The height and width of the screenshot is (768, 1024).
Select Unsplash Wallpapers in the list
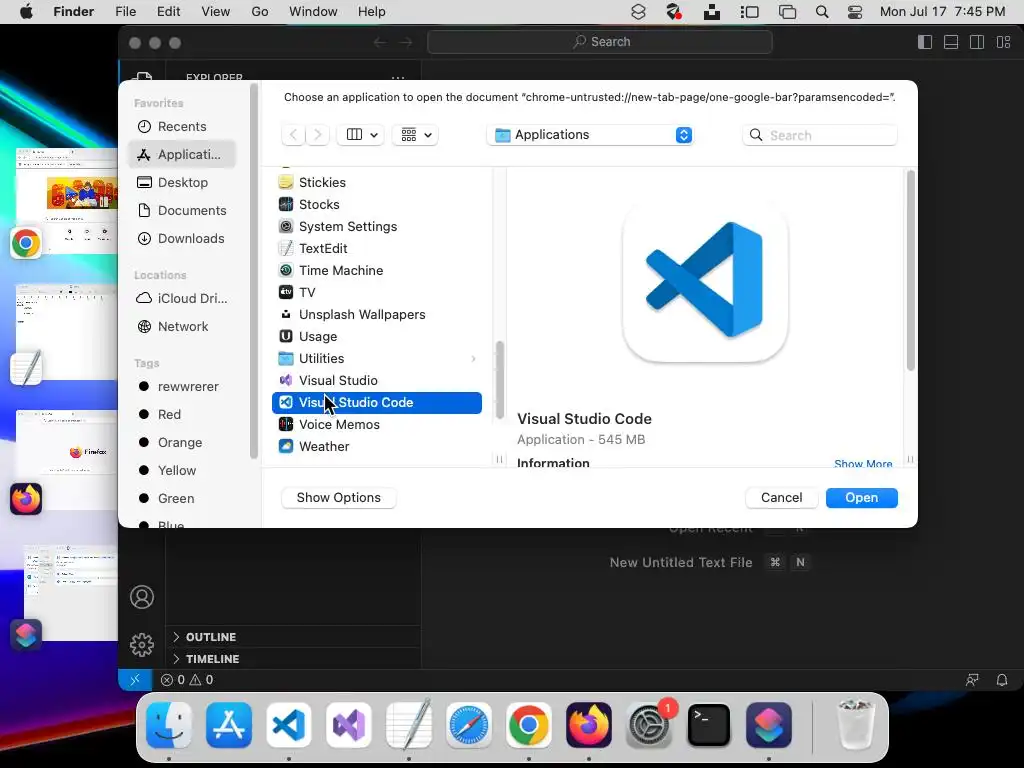point(377,314)
